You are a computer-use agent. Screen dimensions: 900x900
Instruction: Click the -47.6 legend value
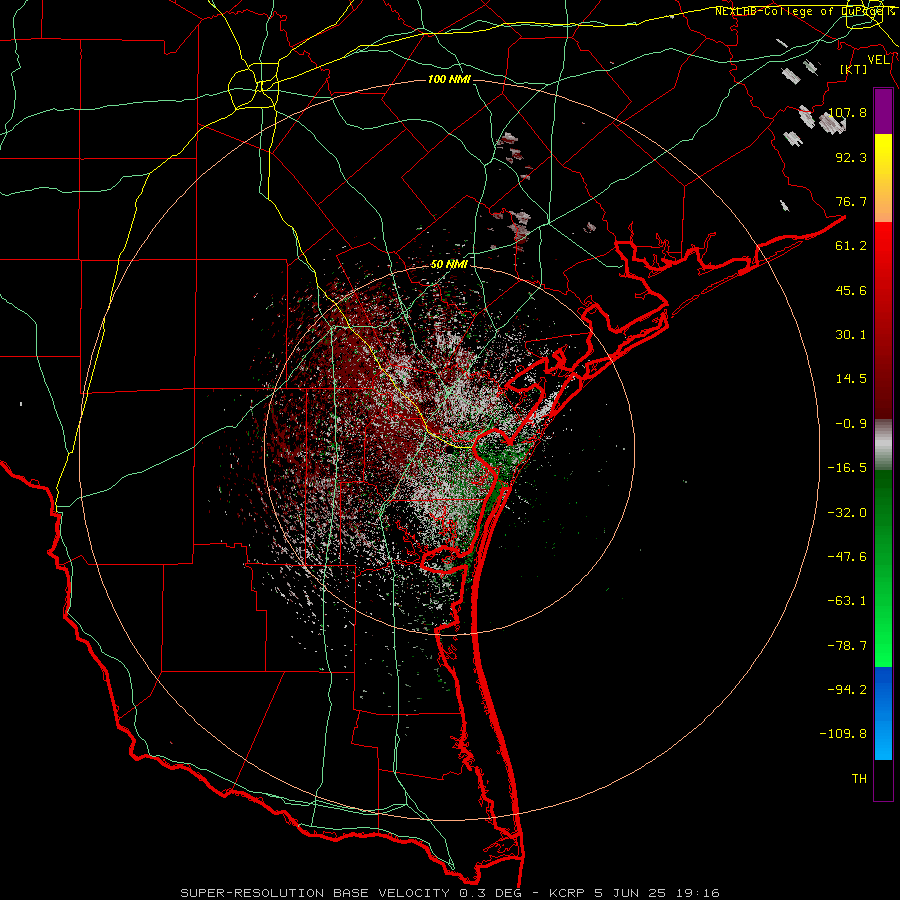point(847,557)
